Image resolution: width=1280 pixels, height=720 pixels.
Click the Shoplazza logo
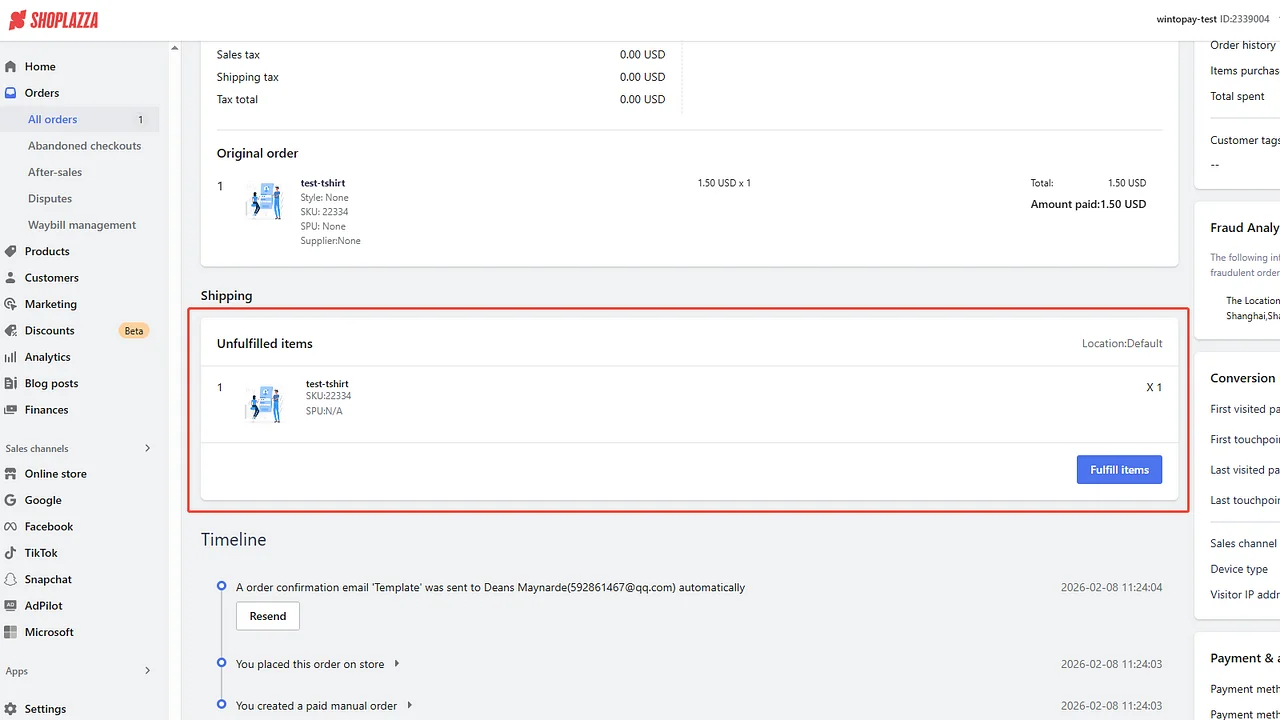point(53,20)
